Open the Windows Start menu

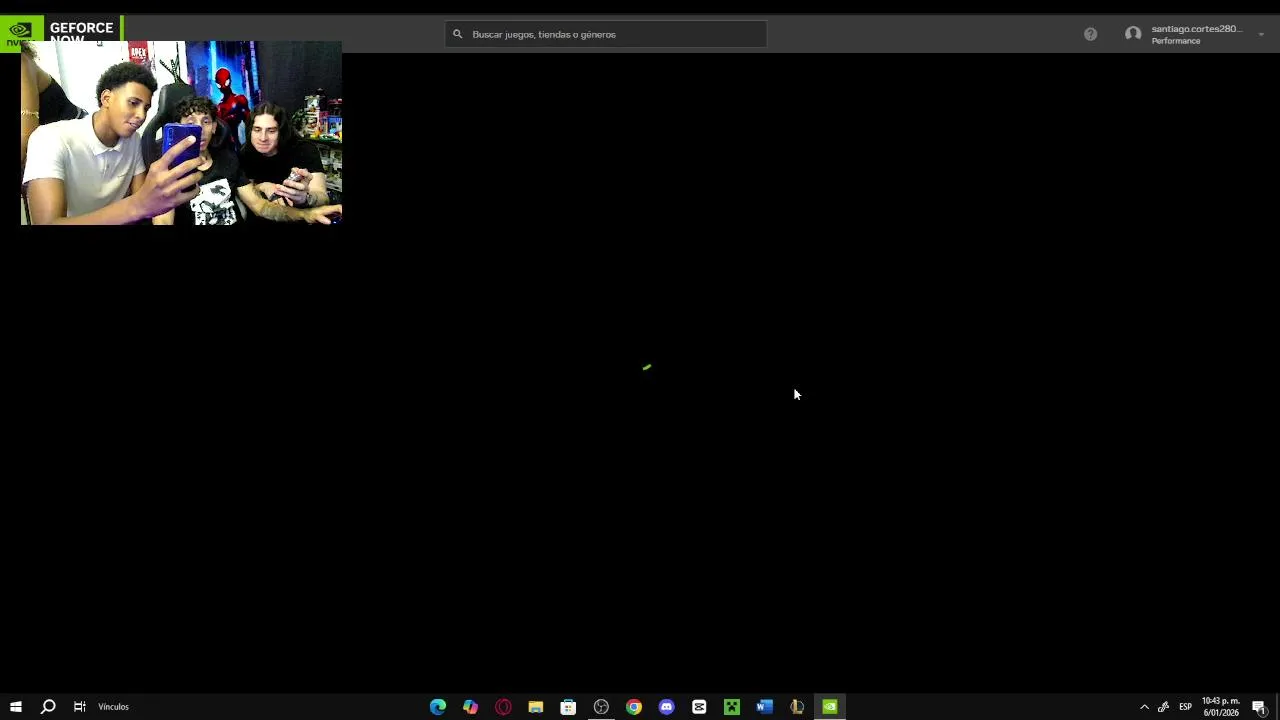coord(15,707)
